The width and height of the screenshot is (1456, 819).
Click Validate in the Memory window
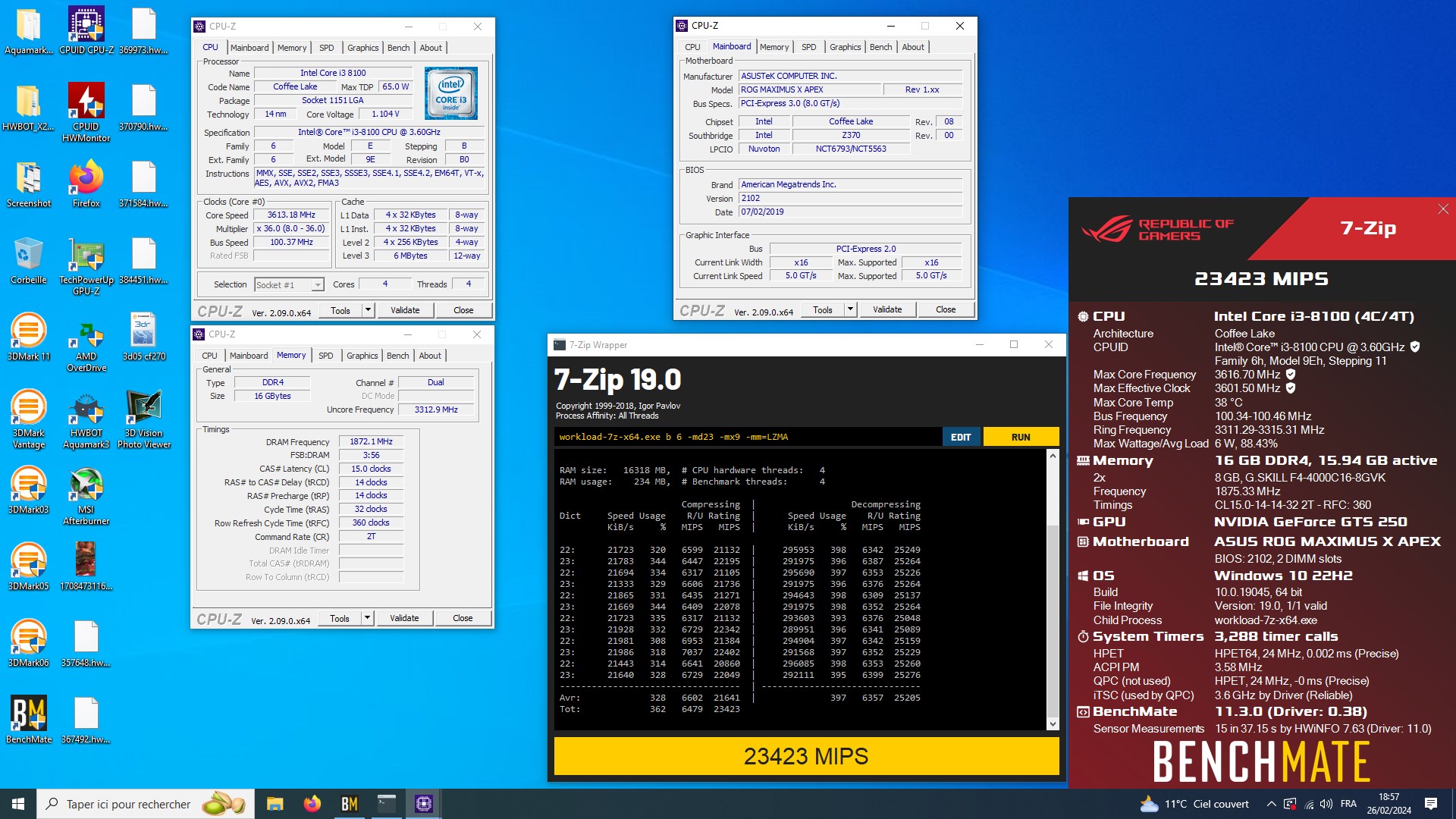click(404, 618)
